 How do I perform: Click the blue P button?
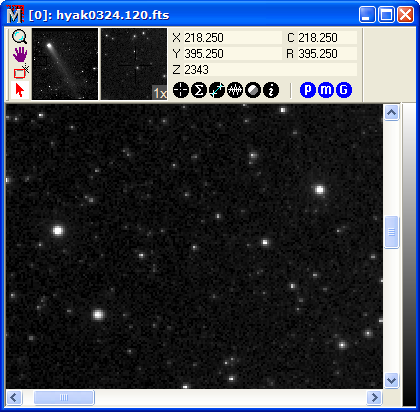coord(308,90)
